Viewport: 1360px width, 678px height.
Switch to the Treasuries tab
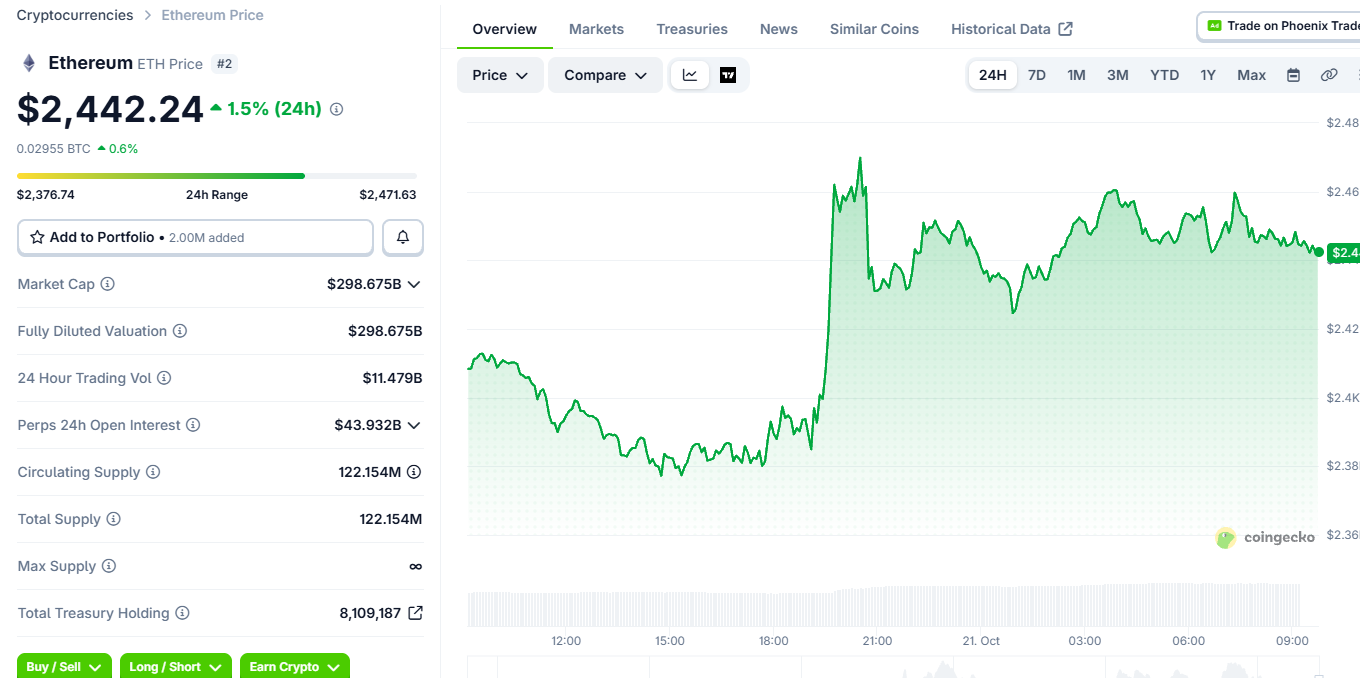(692, 29)
